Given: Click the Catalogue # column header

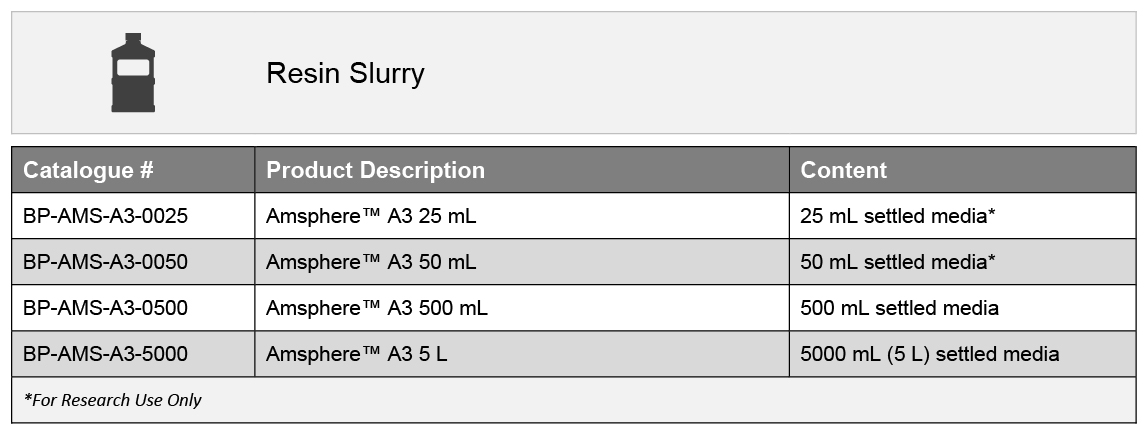Looking at the screenshot, I should point(88,170).
